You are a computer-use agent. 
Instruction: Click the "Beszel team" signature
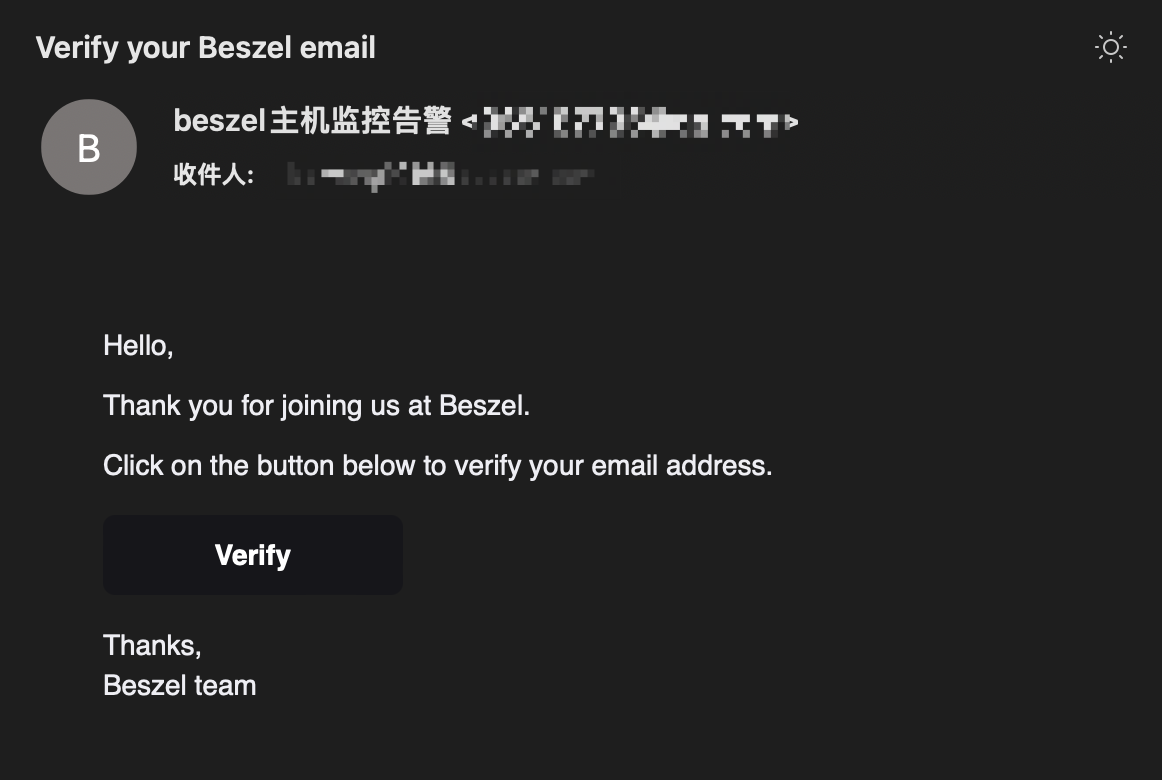[x=180, y=685]
